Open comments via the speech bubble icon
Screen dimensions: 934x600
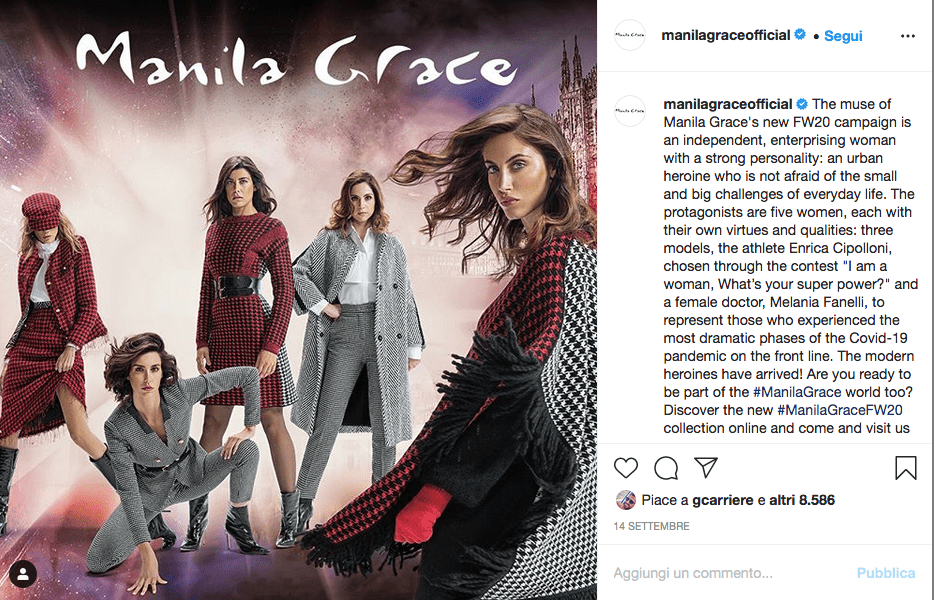(x=666, y=468)
